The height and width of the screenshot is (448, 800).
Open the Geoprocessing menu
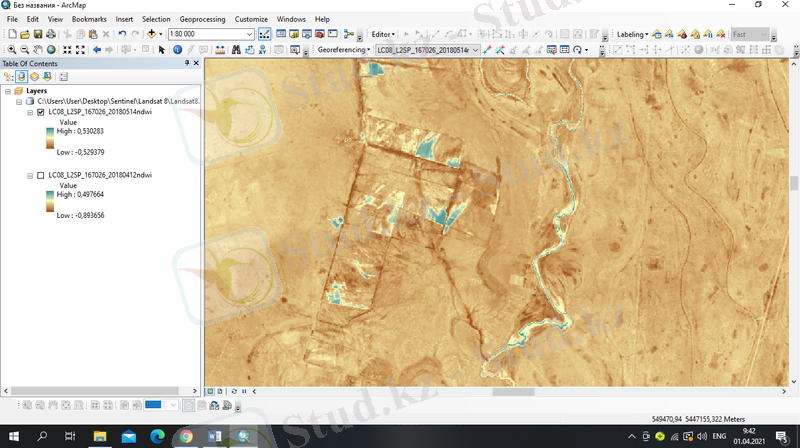(x=202, y=19)
